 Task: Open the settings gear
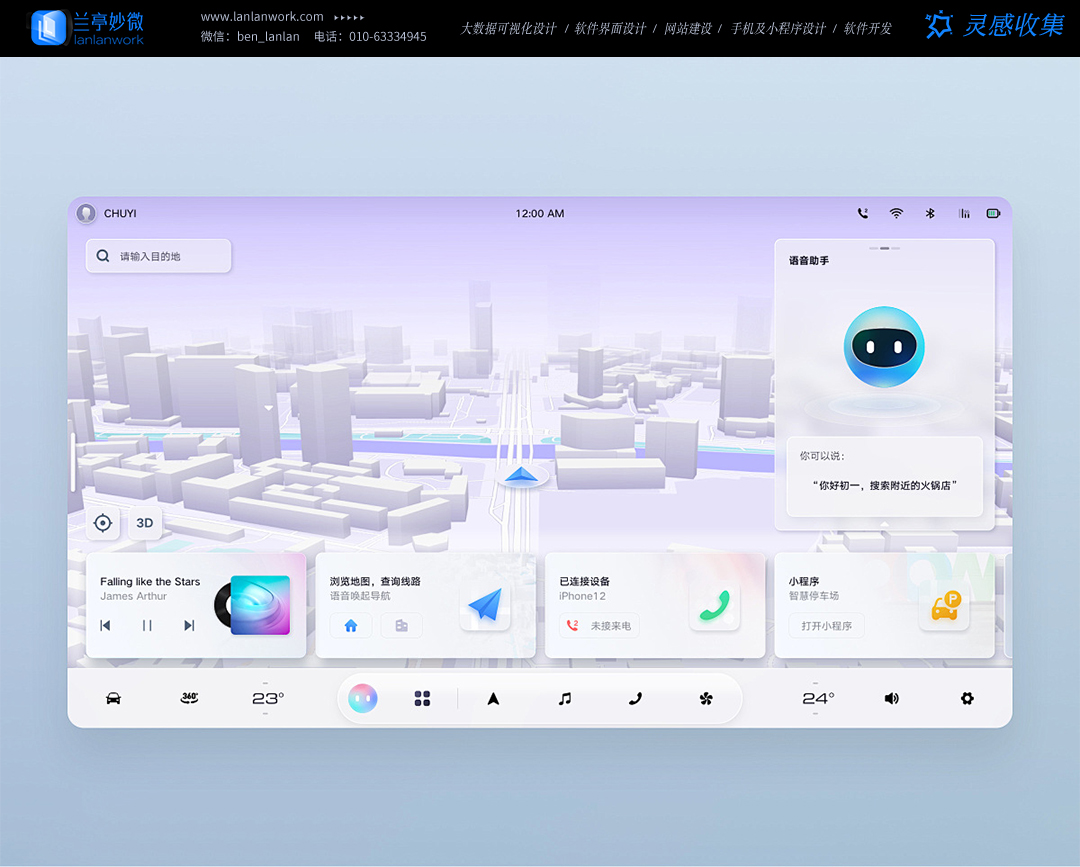pyautogui.click(x=967, y=698)
